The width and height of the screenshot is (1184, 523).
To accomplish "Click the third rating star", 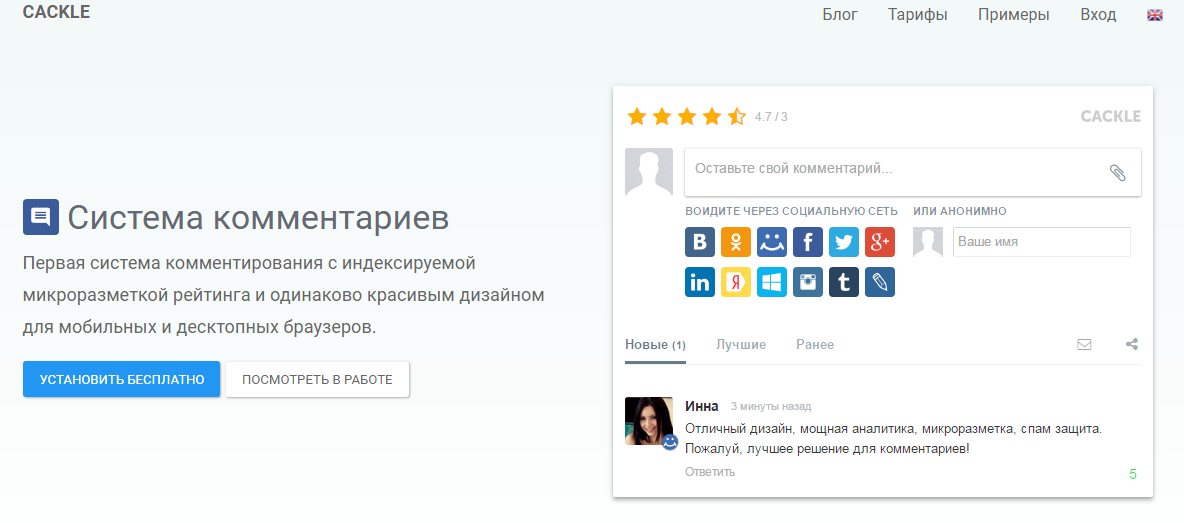I will coord(687,116).
